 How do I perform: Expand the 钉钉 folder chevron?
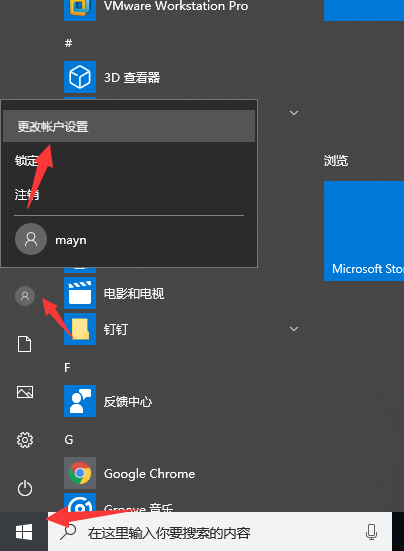[294, 329]
